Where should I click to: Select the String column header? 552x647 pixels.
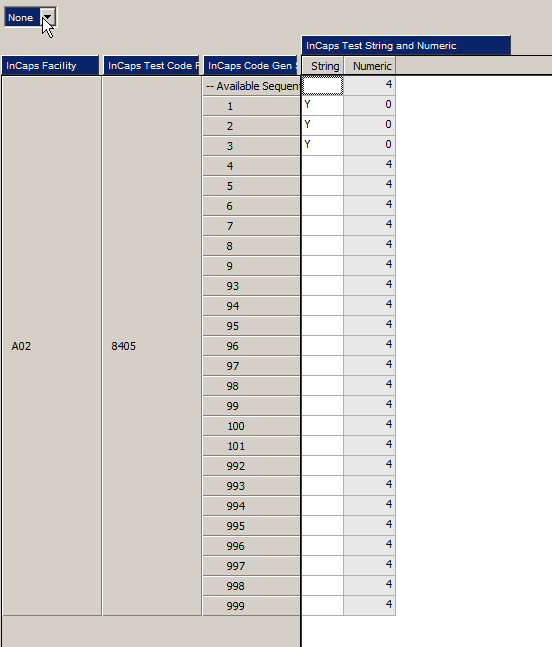point(323,66)
